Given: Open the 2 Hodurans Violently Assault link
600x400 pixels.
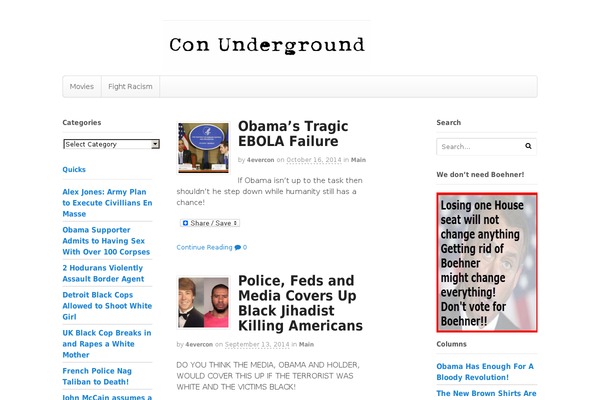Looking at the screenshot, I should [x=103, y=273].
